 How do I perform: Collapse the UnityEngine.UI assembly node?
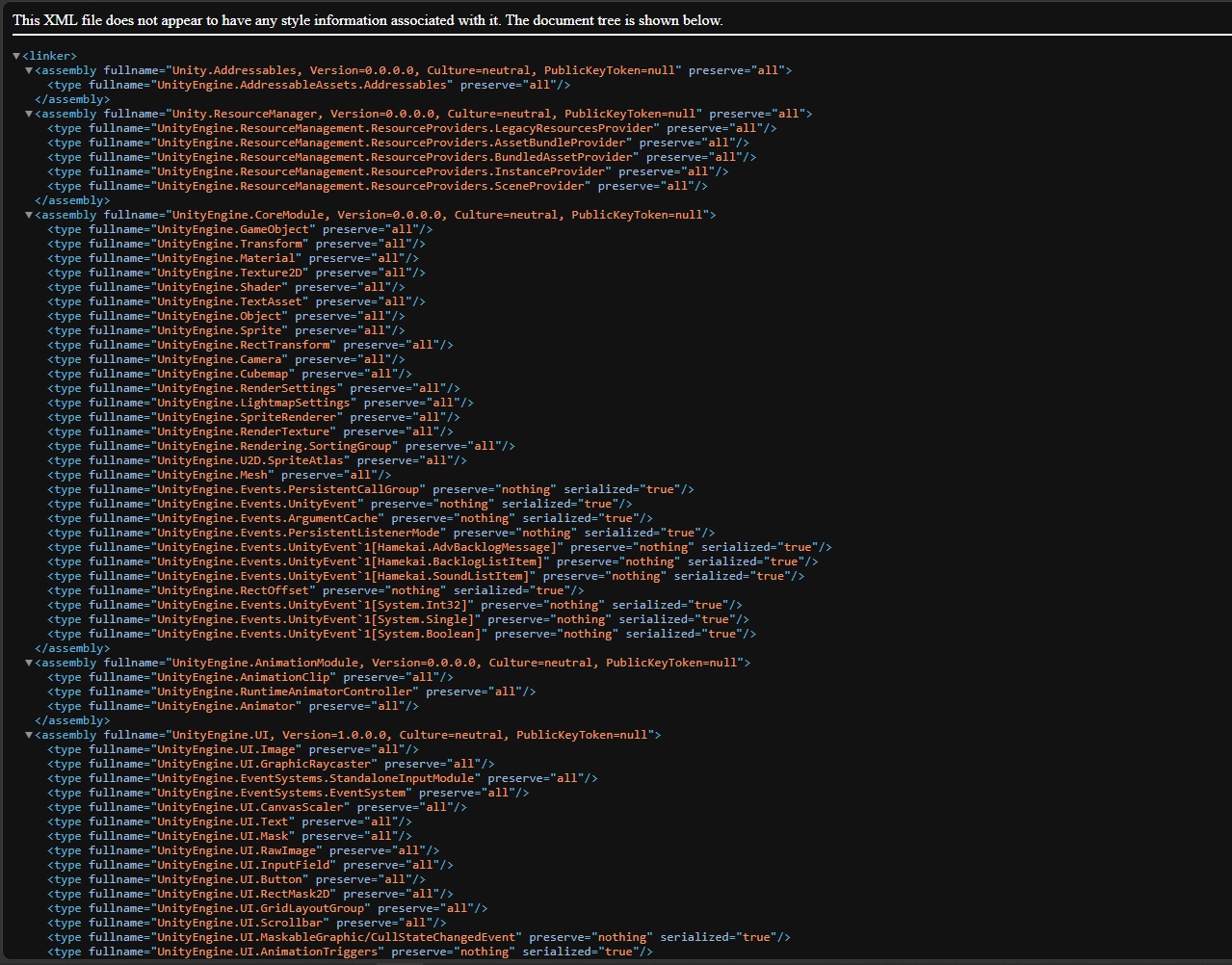[29, 735]
